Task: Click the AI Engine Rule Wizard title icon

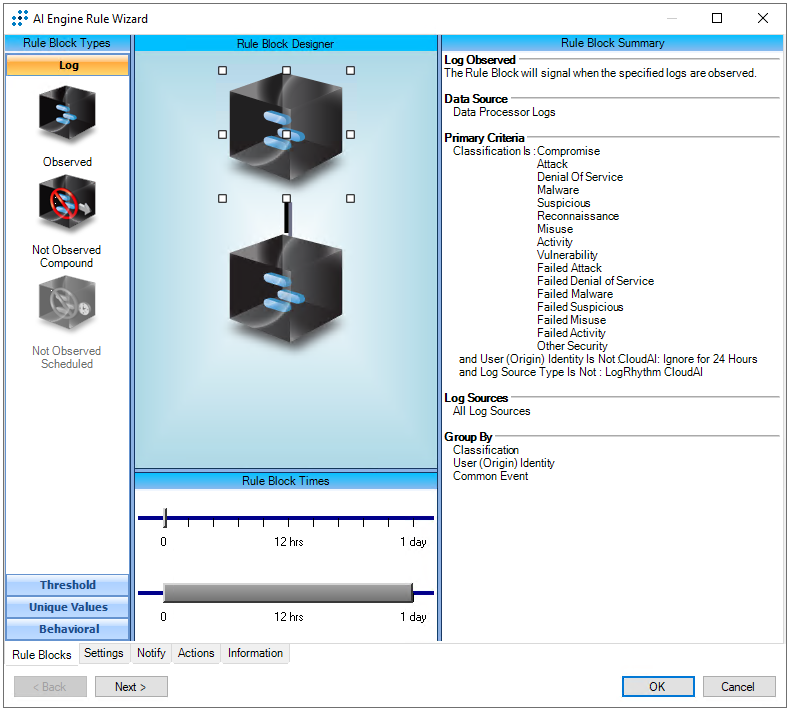Action: tap(19, 18)
